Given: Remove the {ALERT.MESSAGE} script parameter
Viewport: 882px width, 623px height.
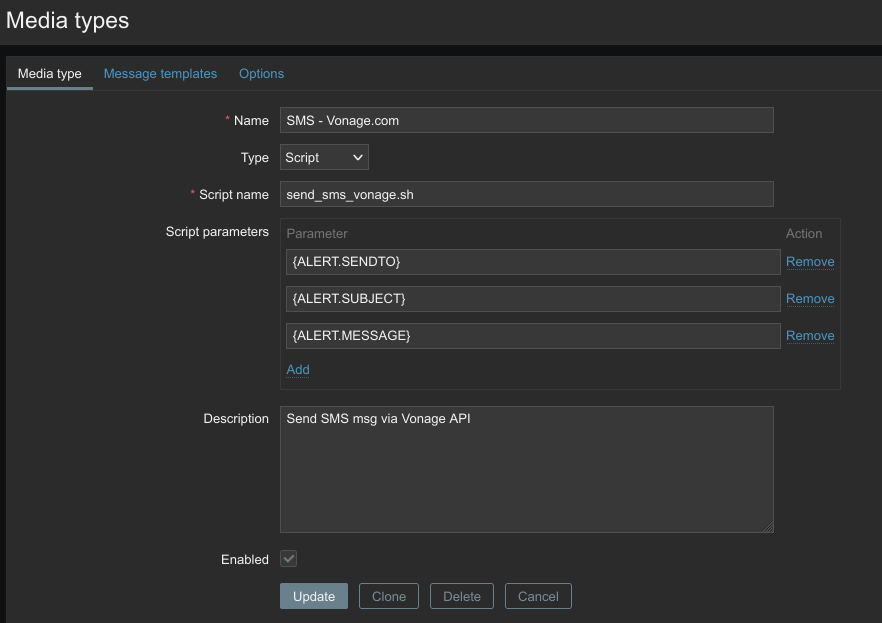Looking at the screenshot, I should [x=809, y=336].
